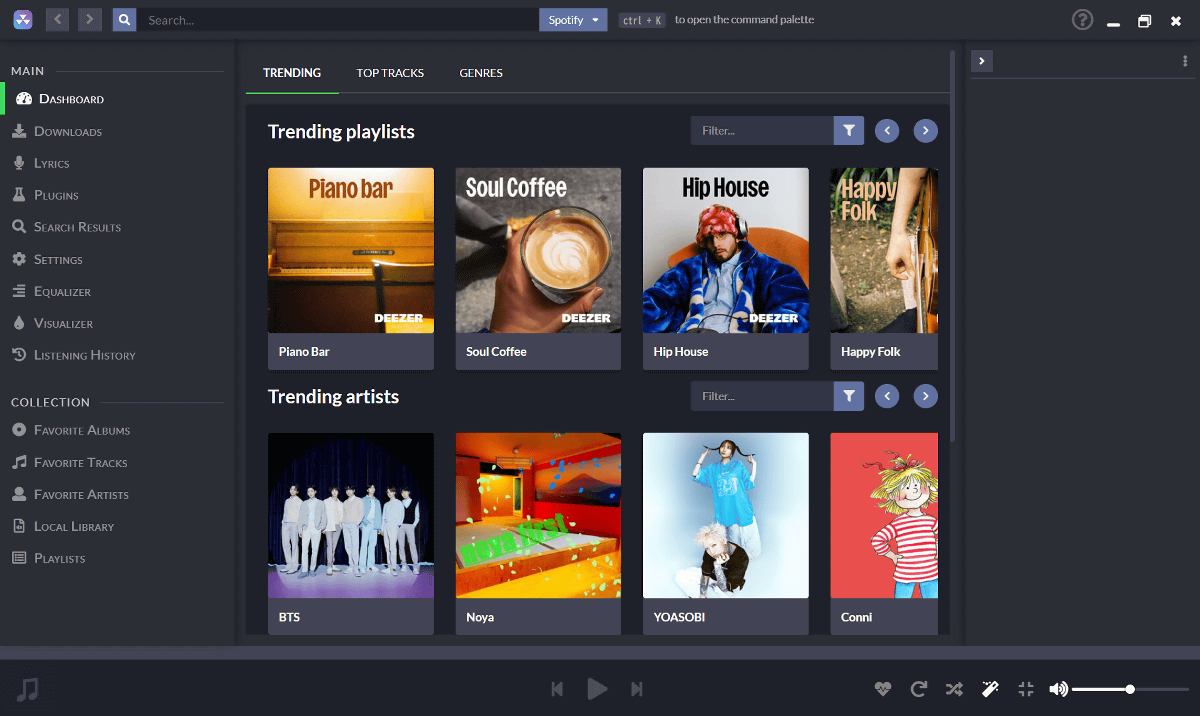Viewport: 1200px width, 716px height.
Task: Click the Trending playlists filter funnel icon
Action: pos(849,131)
